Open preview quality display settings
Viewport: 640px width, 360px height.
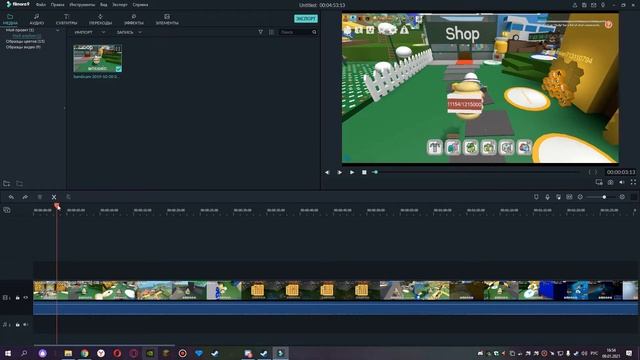[599, 182]
